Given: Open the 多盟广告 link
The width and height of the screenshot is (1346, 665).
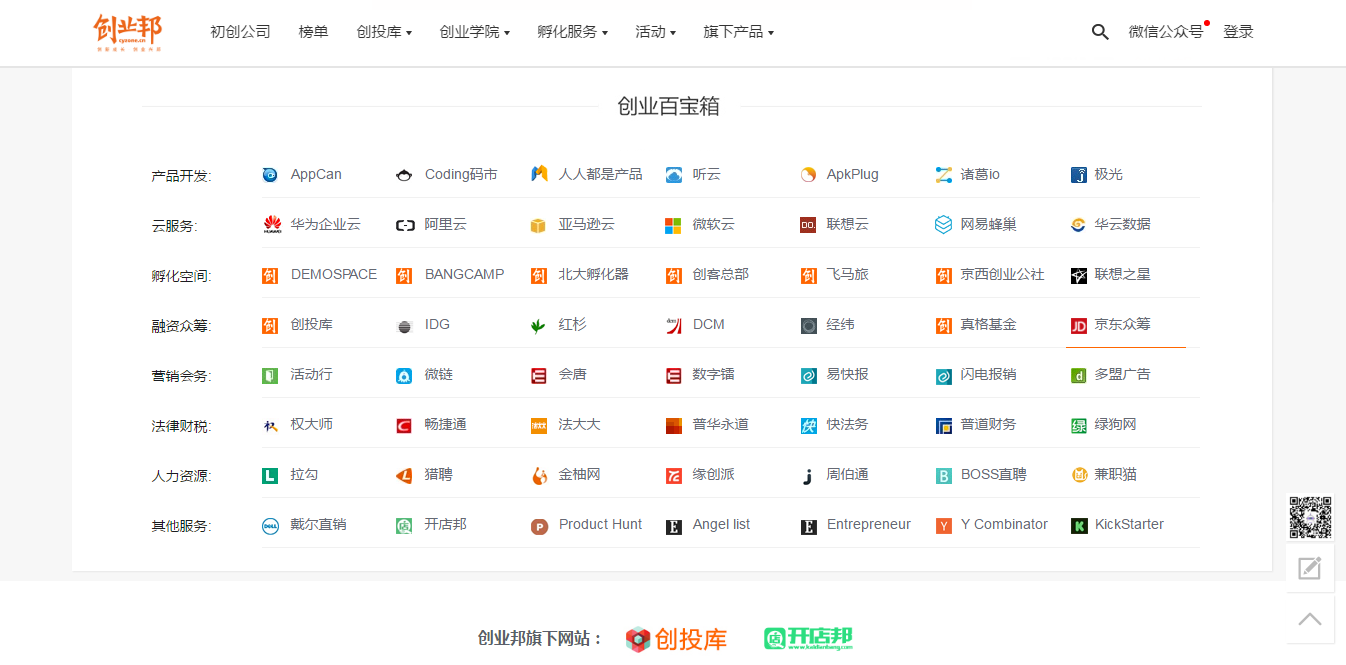Looking at the screenshot, I should pyautogui.click(x=1122, y=374).
